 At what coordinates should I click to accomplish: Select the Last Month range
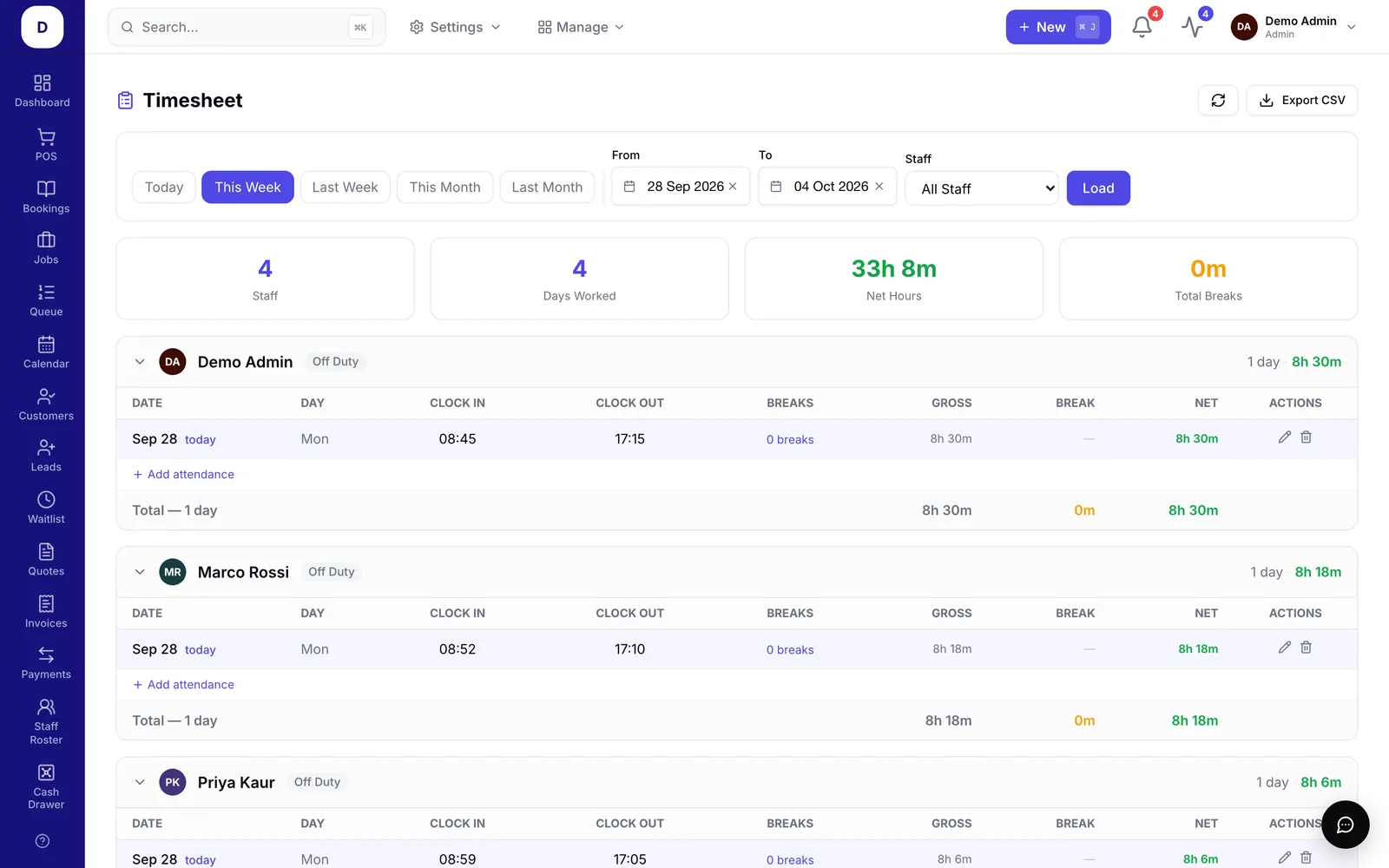(x=547, y=187)
